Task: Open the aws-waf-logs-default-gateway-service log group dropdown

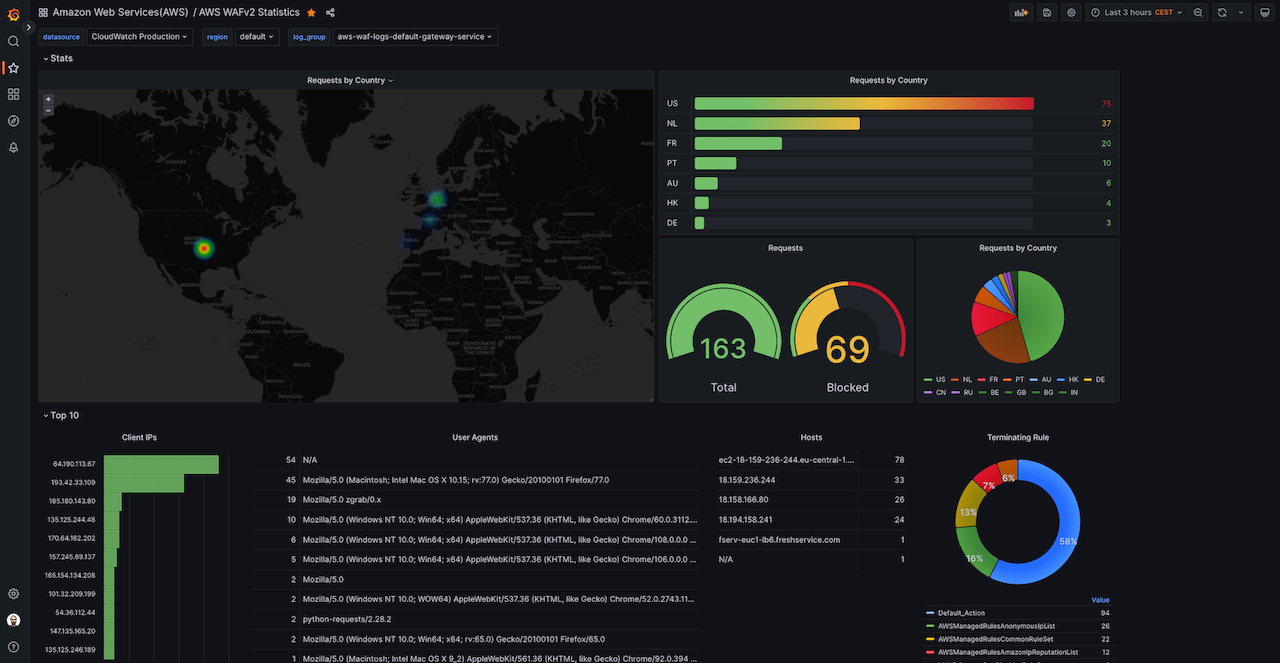Action: pos(415,37)
